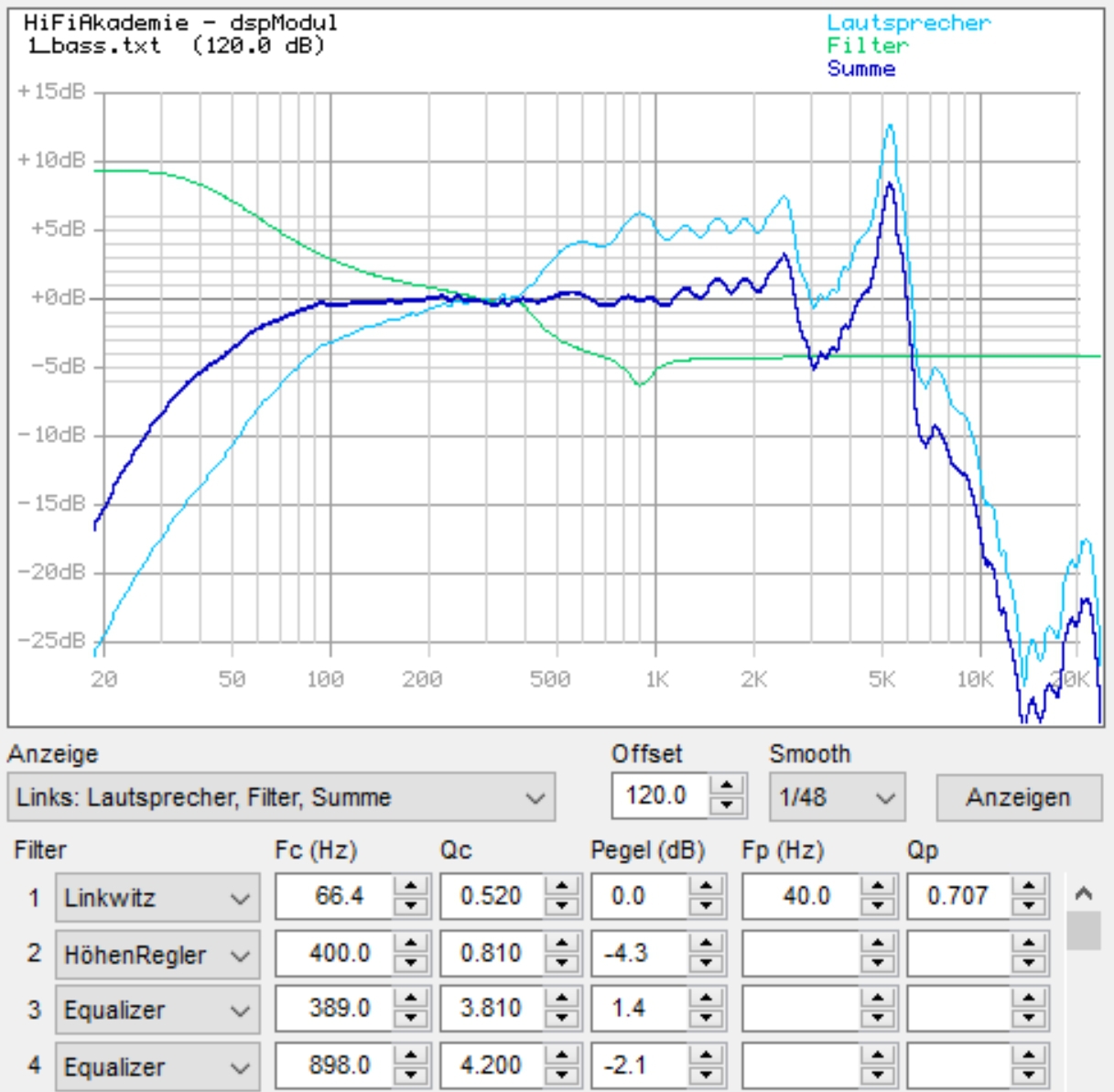Click the Anzeigen button

(1017, 798)
